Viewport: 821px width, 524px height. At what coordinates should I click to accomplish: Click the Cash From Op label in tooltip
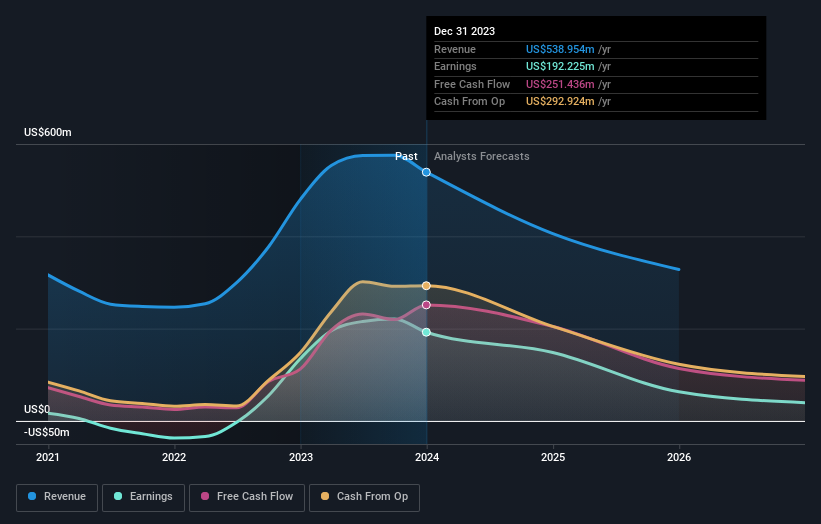point(469,102)
